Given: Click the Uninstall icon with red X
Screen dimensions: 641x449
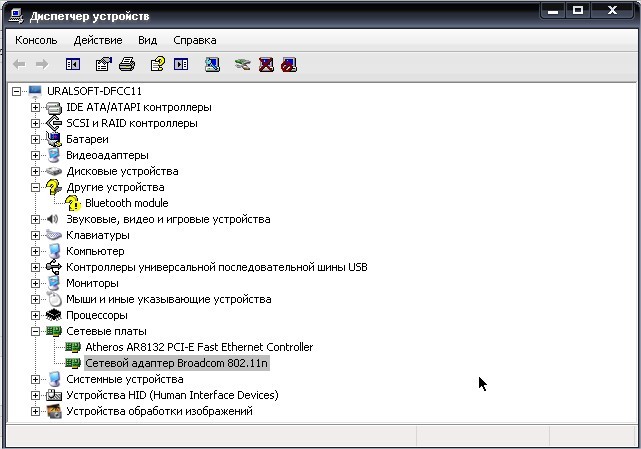Looking at the screenshot, I should pyautogui.click(x=266, y=64).
